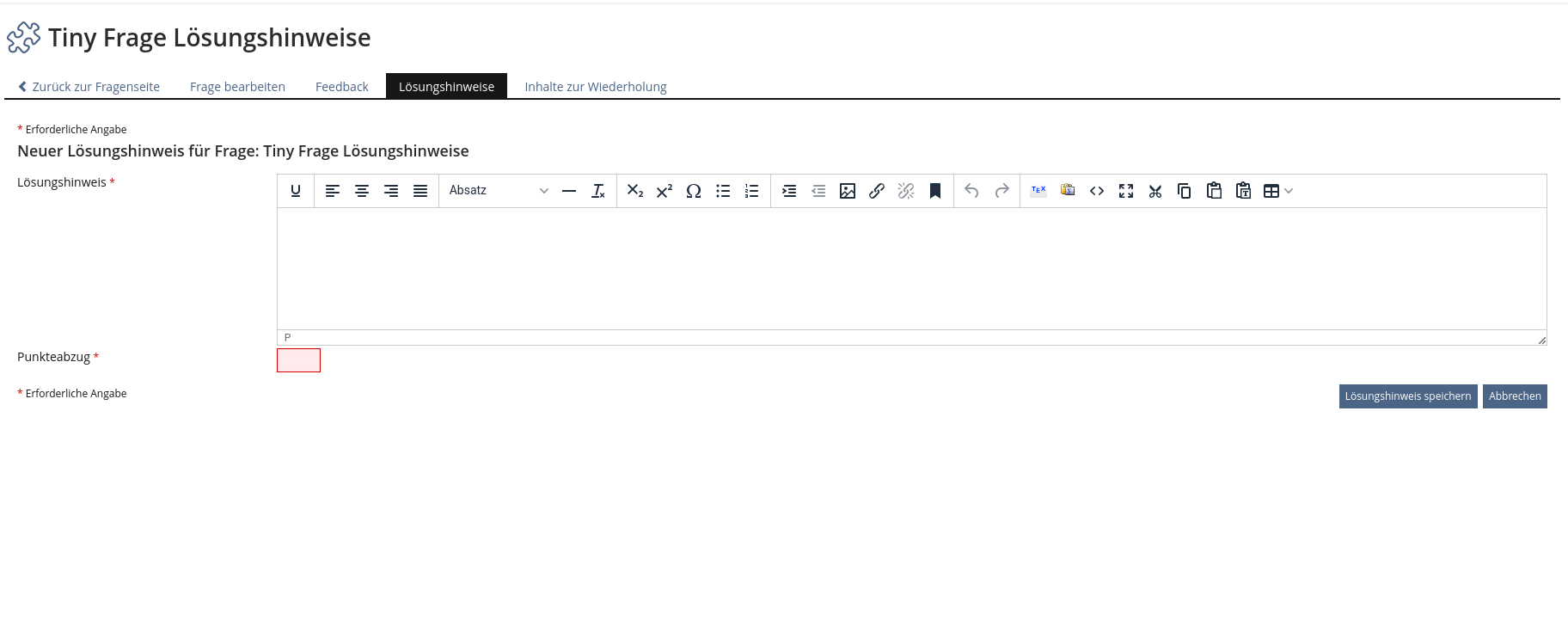The height and width of the screenshot is (626, 1568).
Task: Switch editor to fullscreen mode
Action: pos(1126,191)
